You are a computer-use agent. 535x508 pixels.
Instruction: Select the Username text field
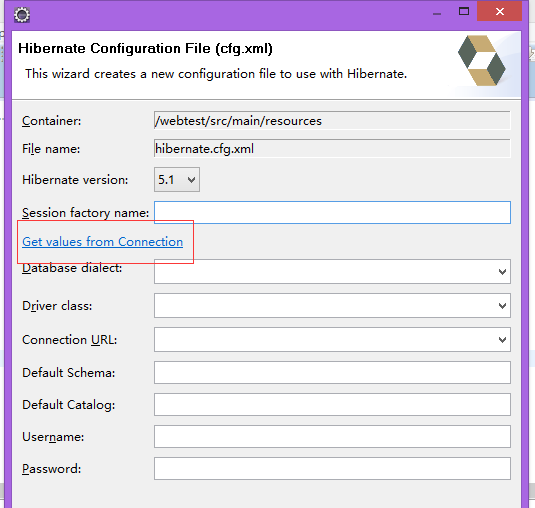tap(332, 436)
